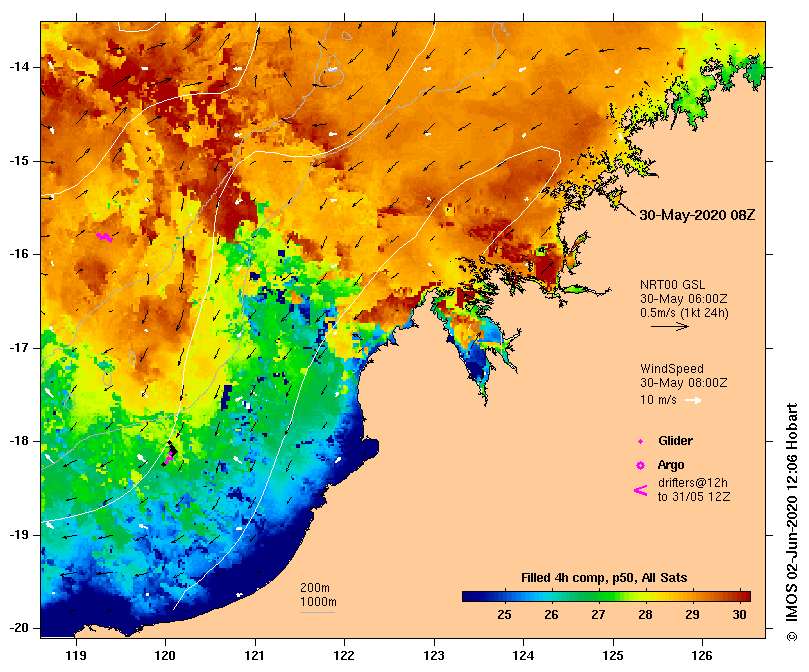The image size is (809, 672).
Task: Click the longitude label 124
Action: (x=523, y=656)
